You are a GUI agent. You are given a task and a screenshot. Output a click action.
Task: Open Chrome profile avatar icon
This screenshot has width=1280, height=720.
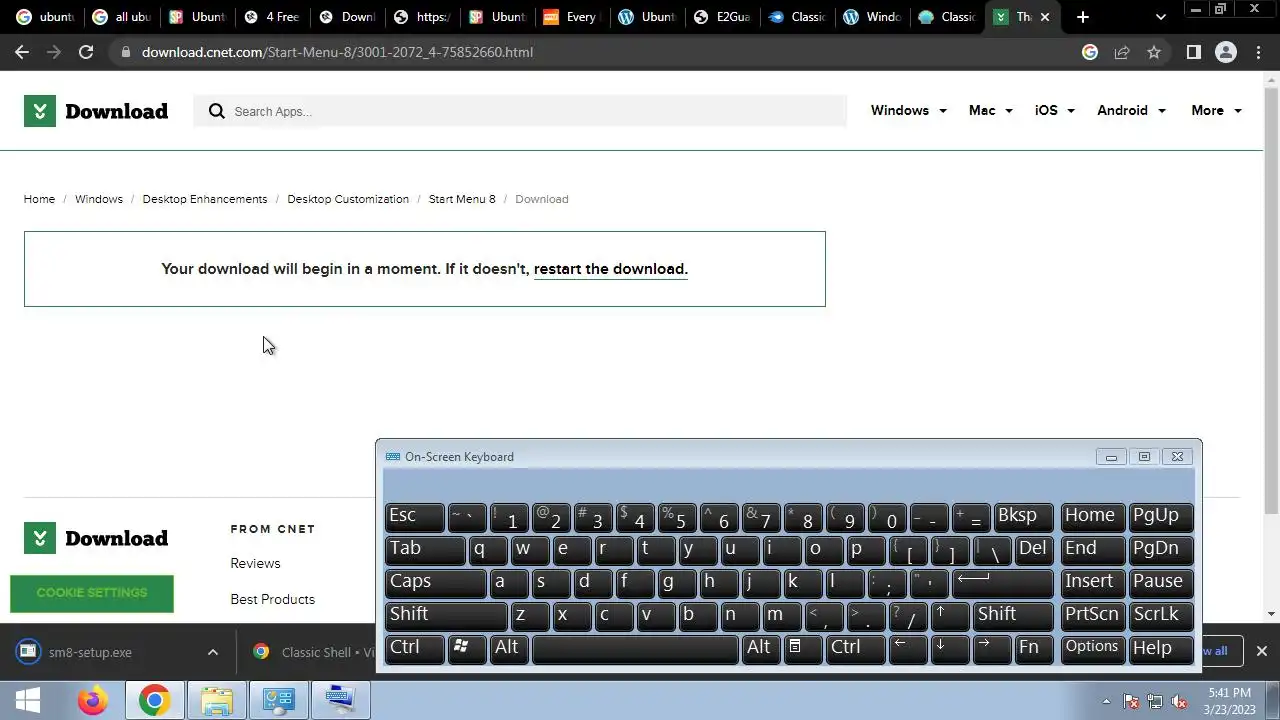[x=1225, y=52]
